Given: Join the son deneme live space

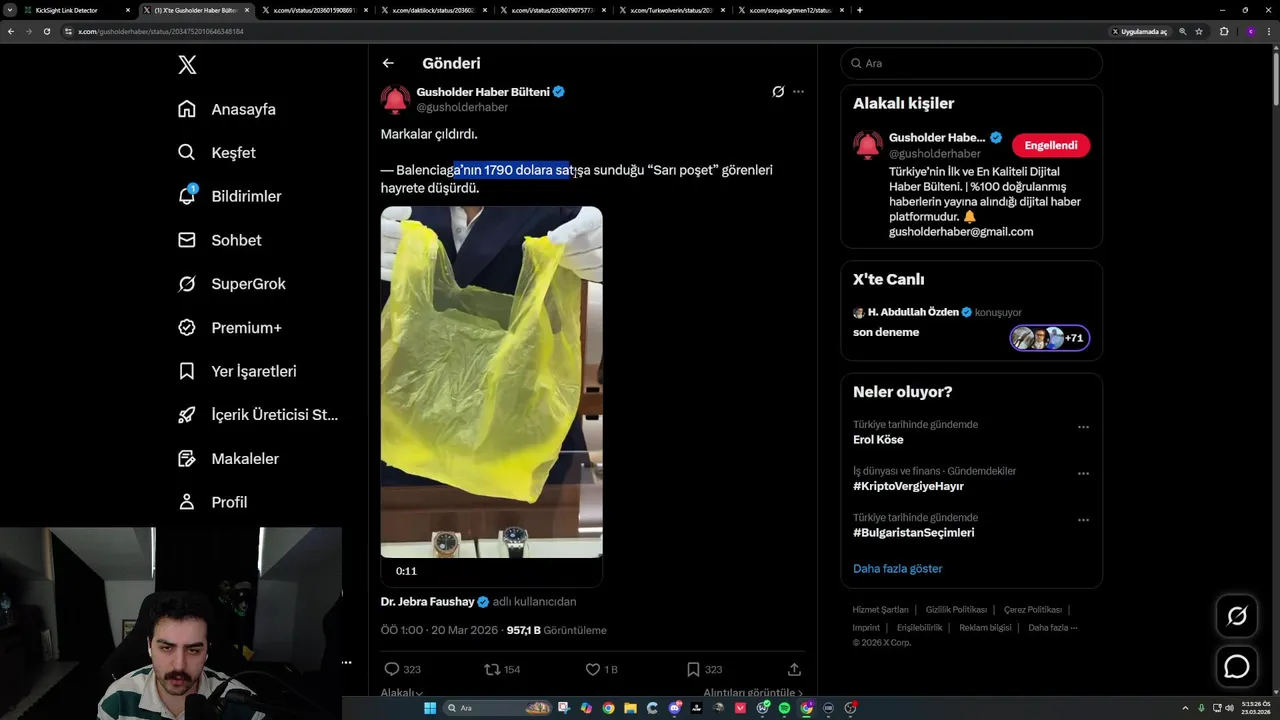Looking at the screenshot, I should coord(886,332).
